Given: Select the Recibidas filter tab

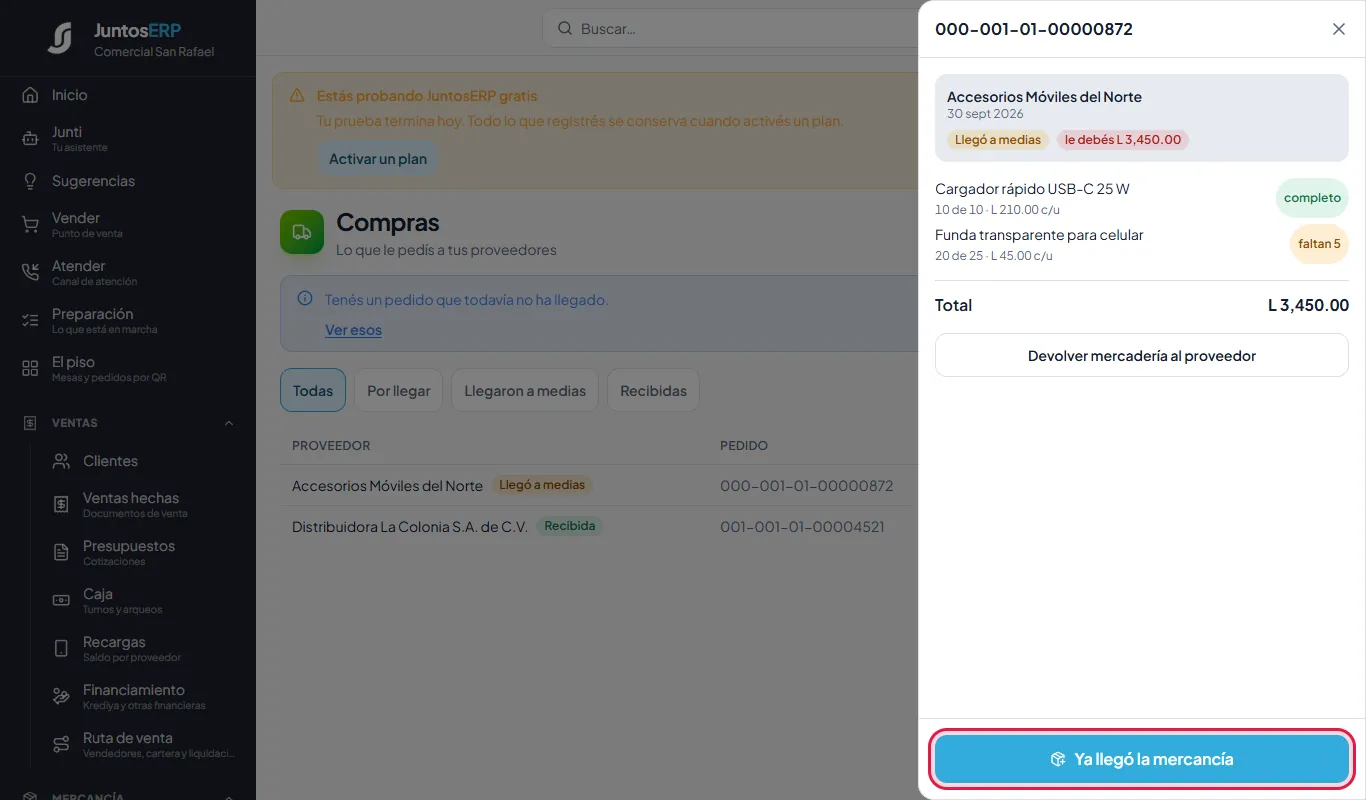Looking at the screenshot, I should [x=653, y=391].
